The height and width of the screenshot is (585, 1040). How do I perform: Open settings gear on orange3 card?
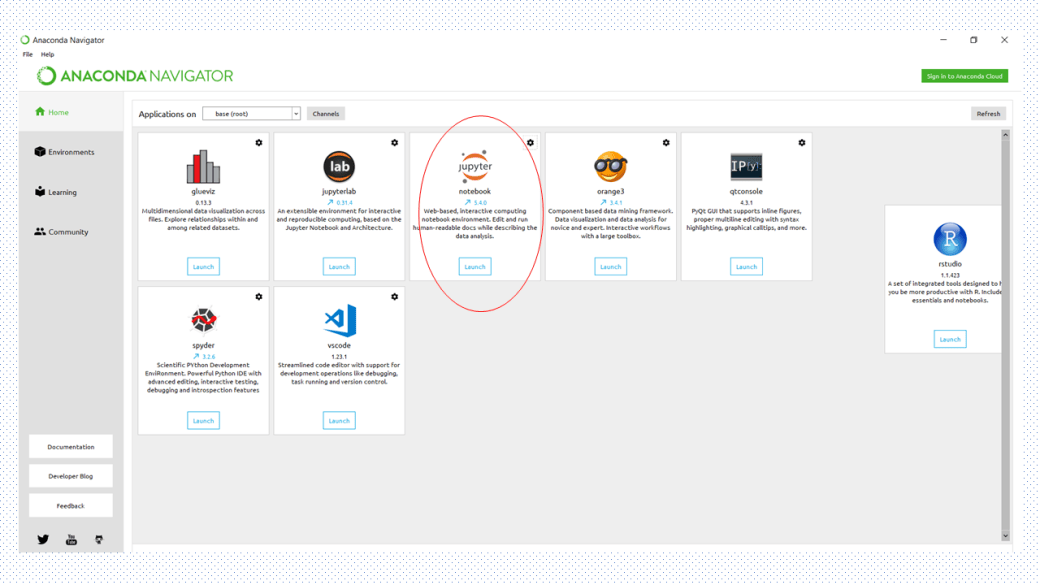(666, 143)
